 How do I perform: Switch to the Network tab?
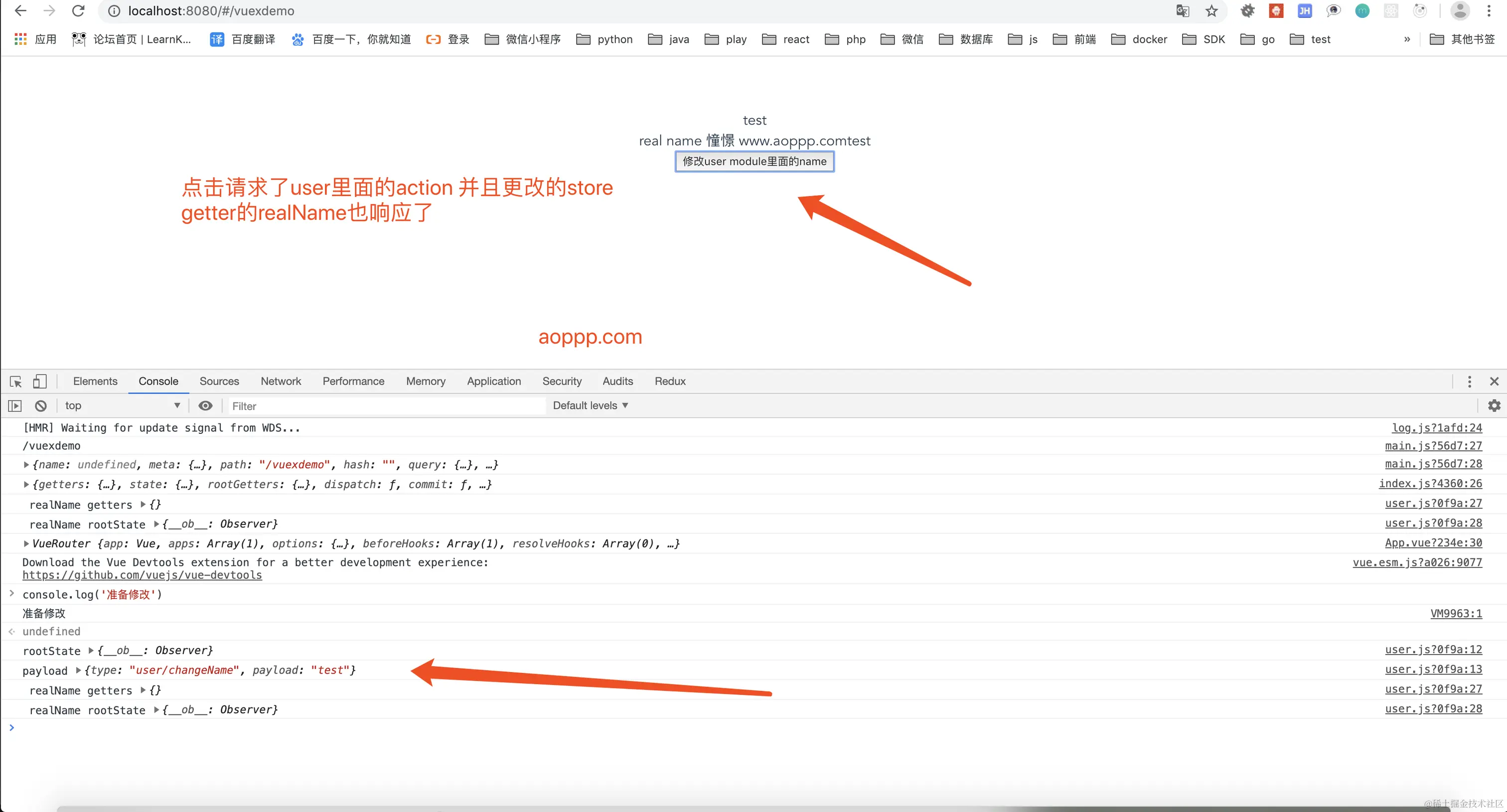281,382
